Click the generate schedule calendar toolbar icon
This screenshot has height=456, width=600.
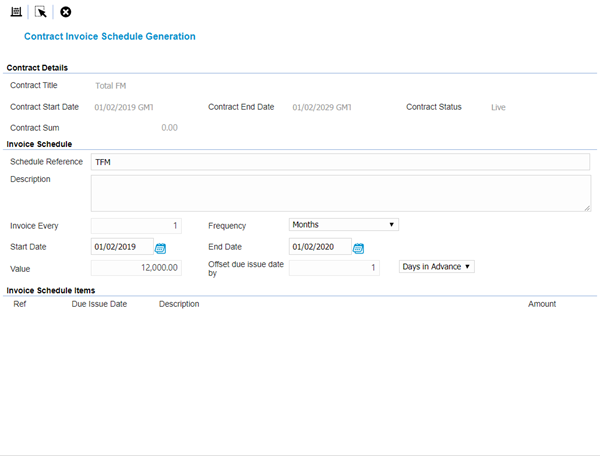pos(16,12)
